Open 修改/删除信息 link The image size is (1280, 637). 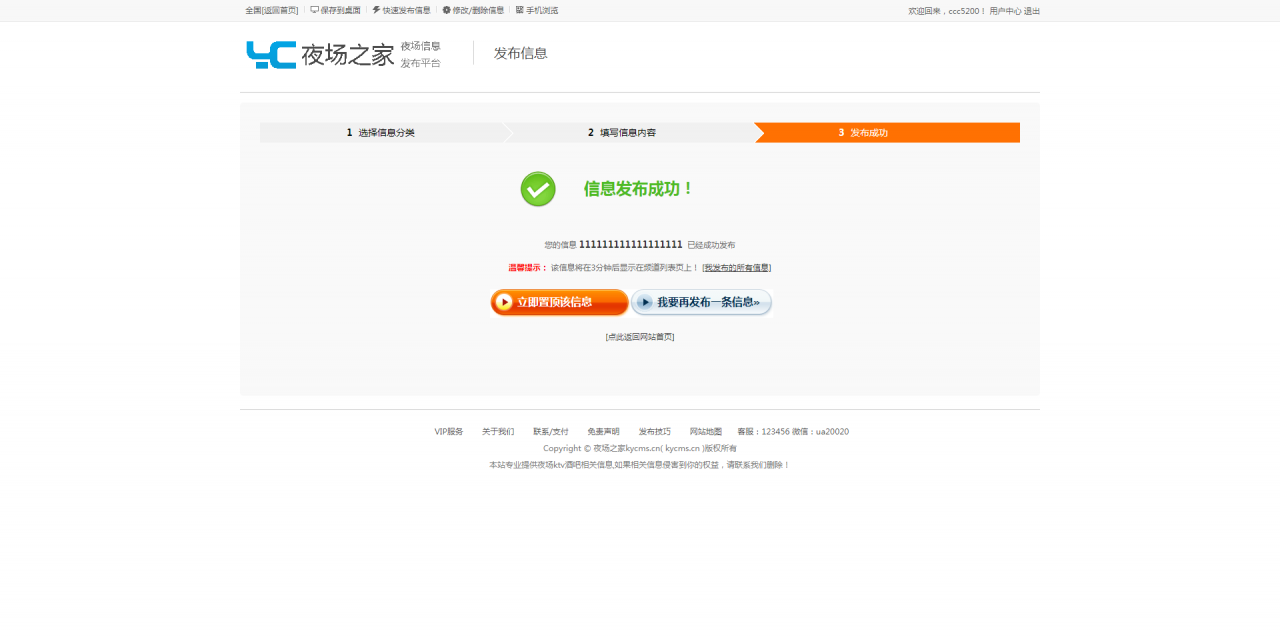[478, 10]
